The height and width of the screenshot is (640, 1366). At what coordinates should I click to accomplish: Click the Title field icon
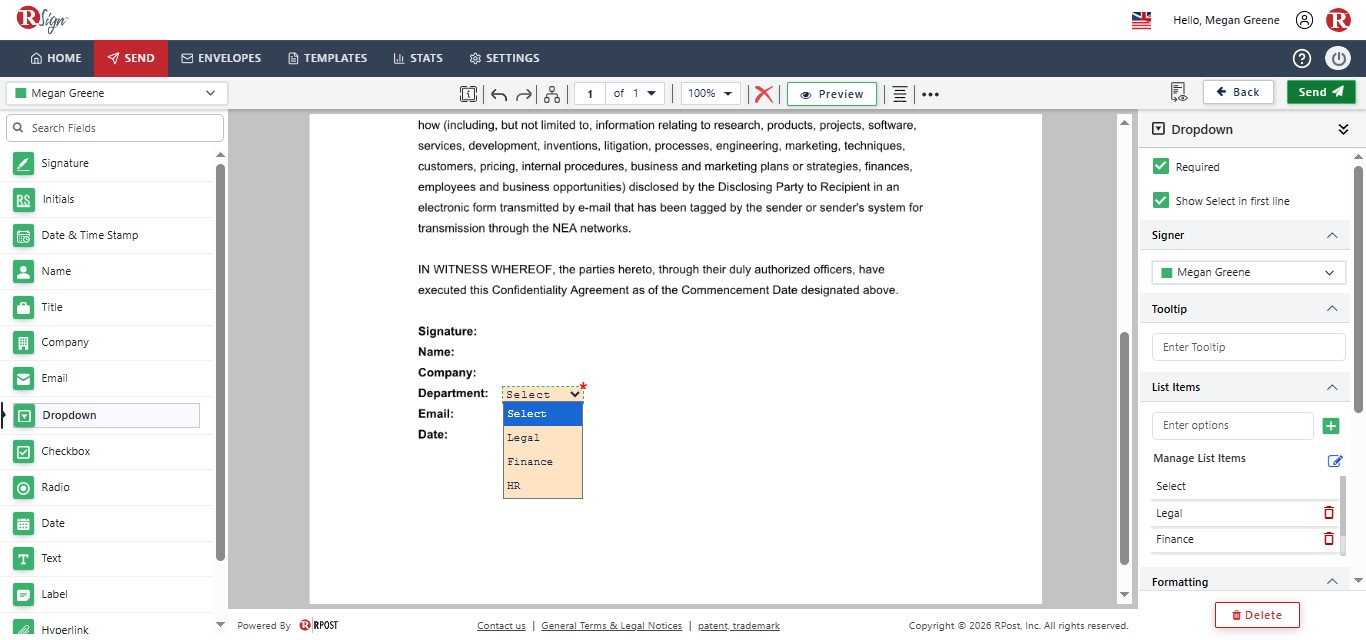click(x=24, y=307)
